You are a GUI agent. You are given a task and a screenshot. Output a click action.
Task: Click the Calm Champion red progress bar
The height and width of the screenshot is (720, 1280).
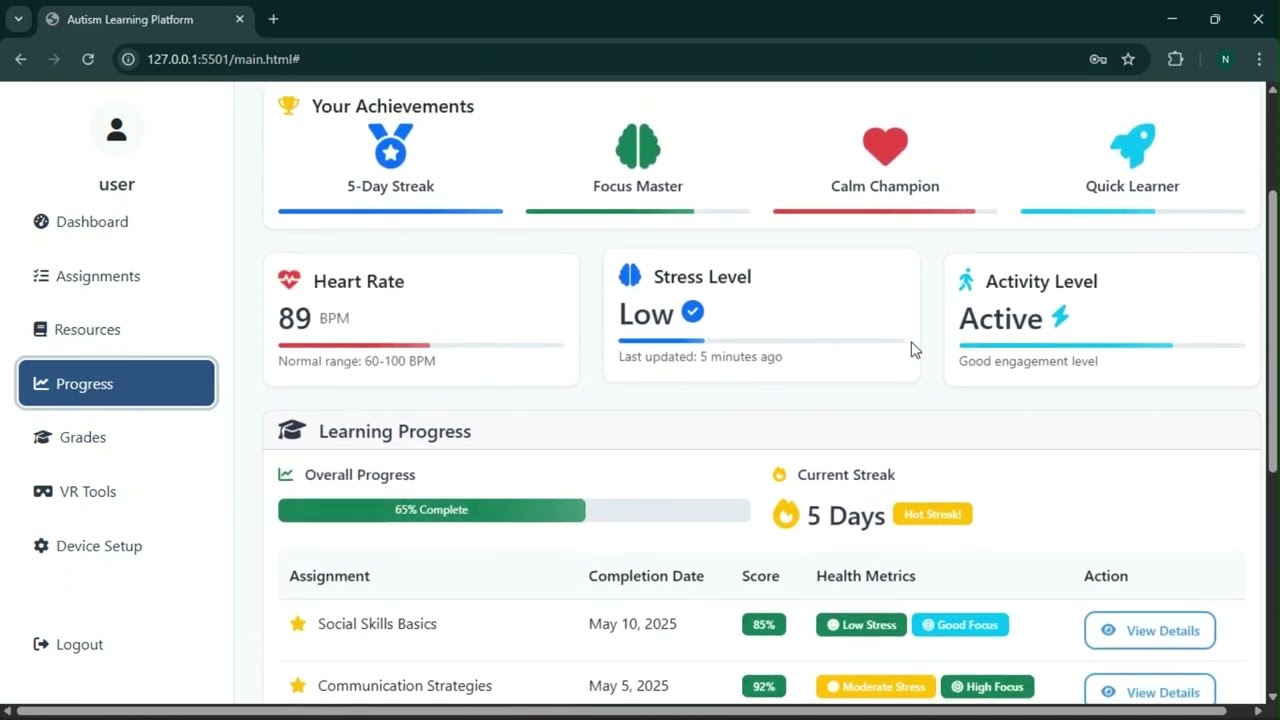(885, 211)
